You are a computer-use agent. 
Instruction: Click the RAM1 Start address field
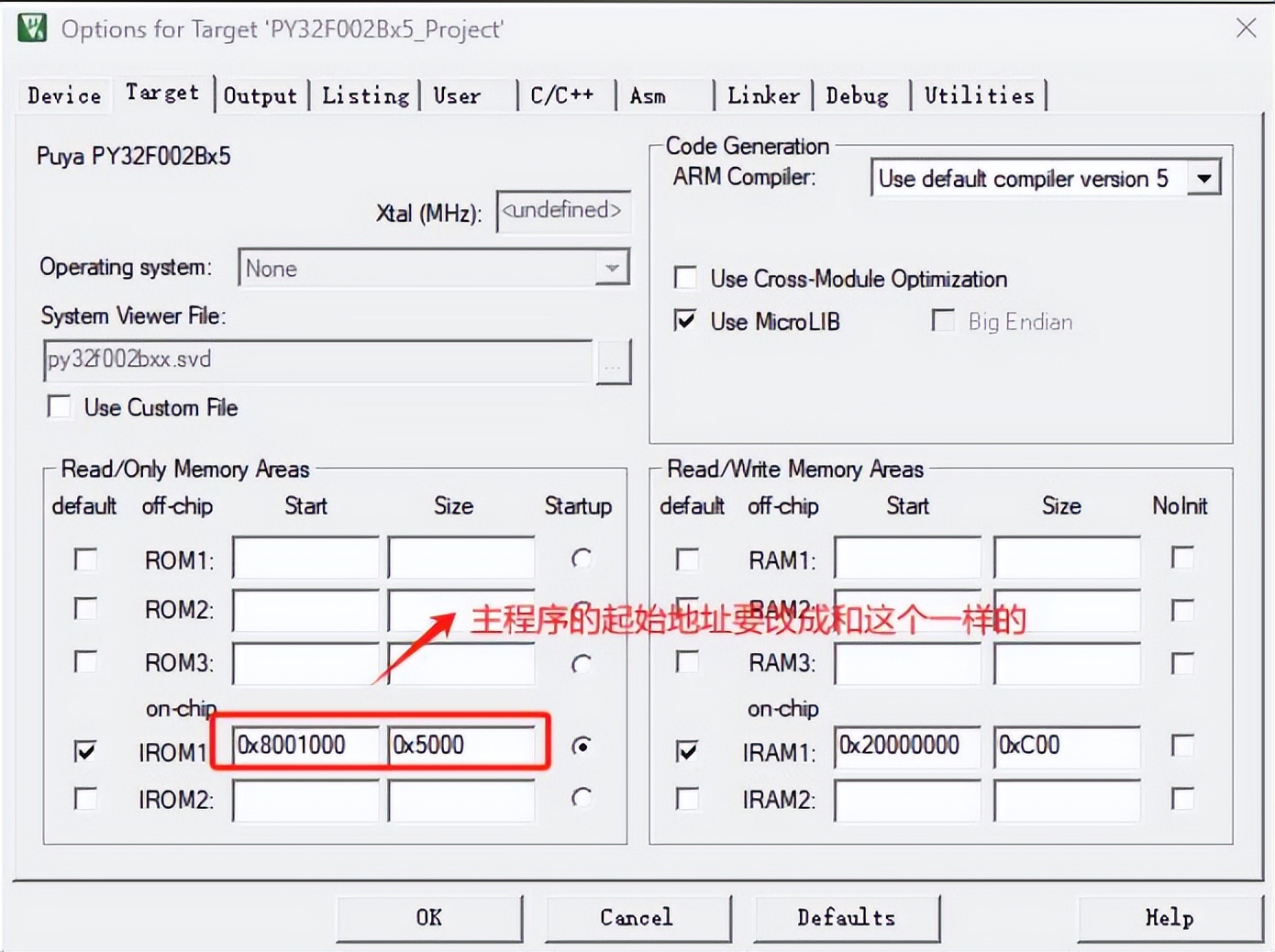[x=908, y=559]
